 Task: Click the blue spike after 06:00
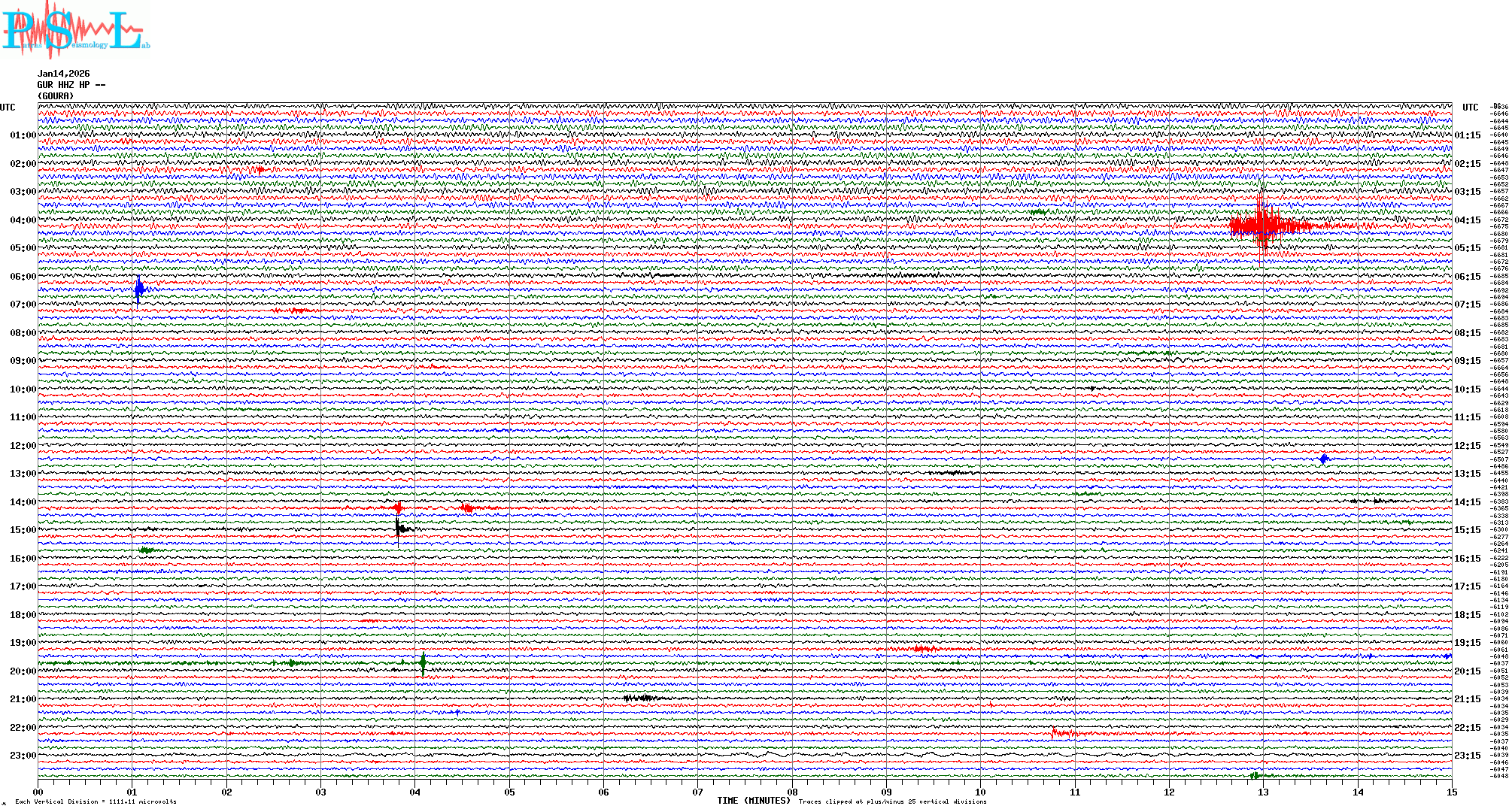[139, 289]
